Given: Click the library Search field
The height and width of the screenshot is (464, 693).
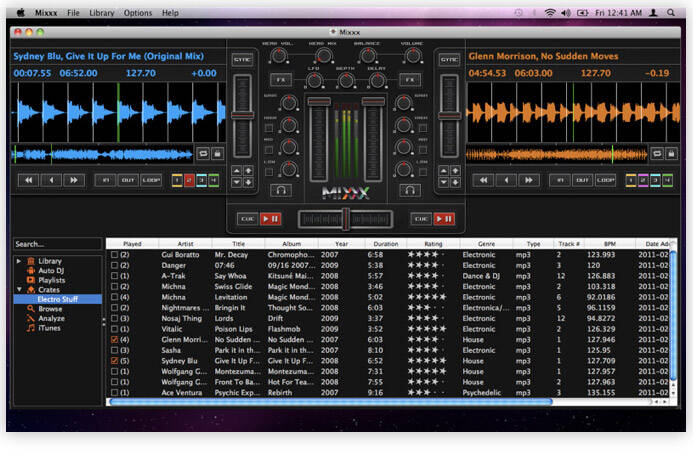Looking at the screenshot, I should tap(57, 244).
